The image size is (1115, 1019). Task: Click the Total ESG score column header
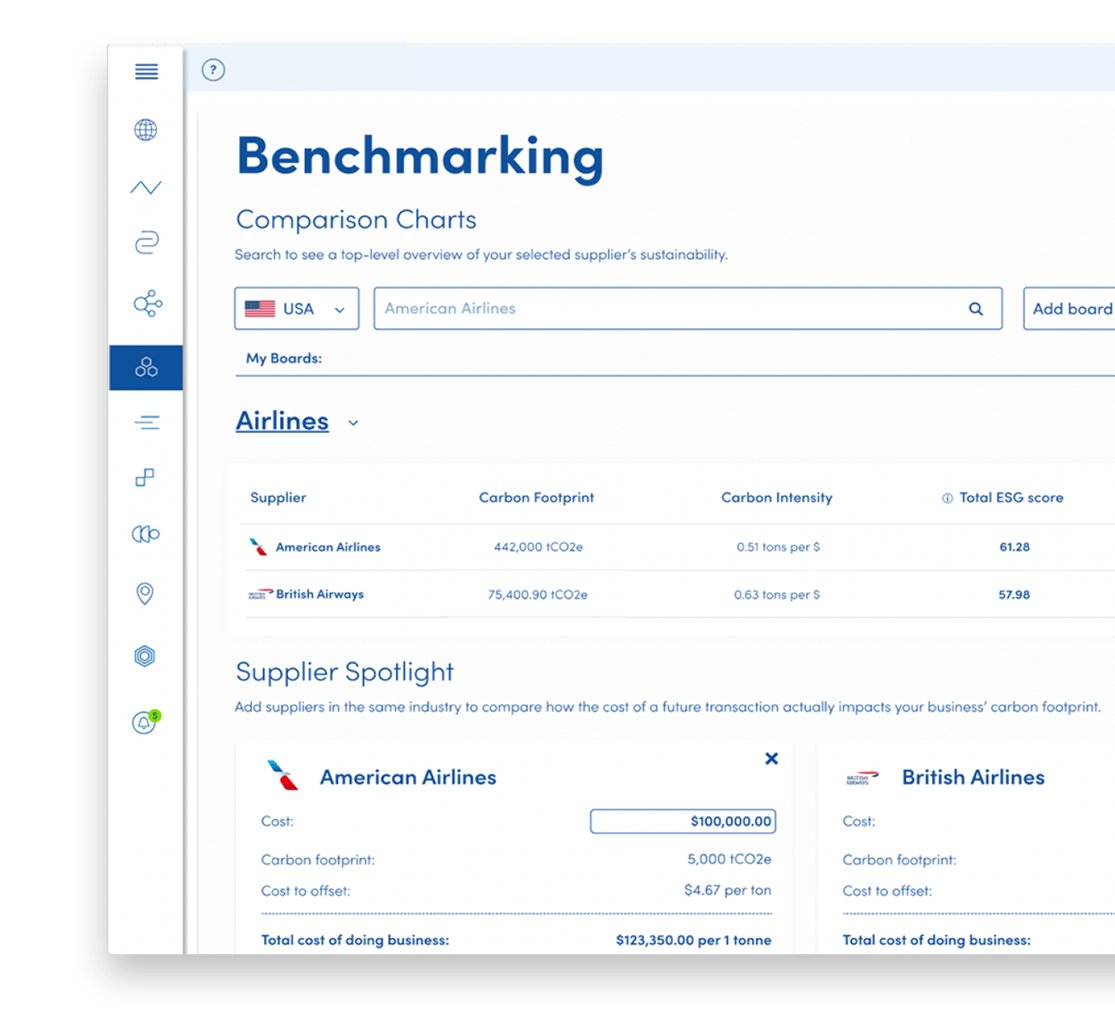(x=1011, y=498)
